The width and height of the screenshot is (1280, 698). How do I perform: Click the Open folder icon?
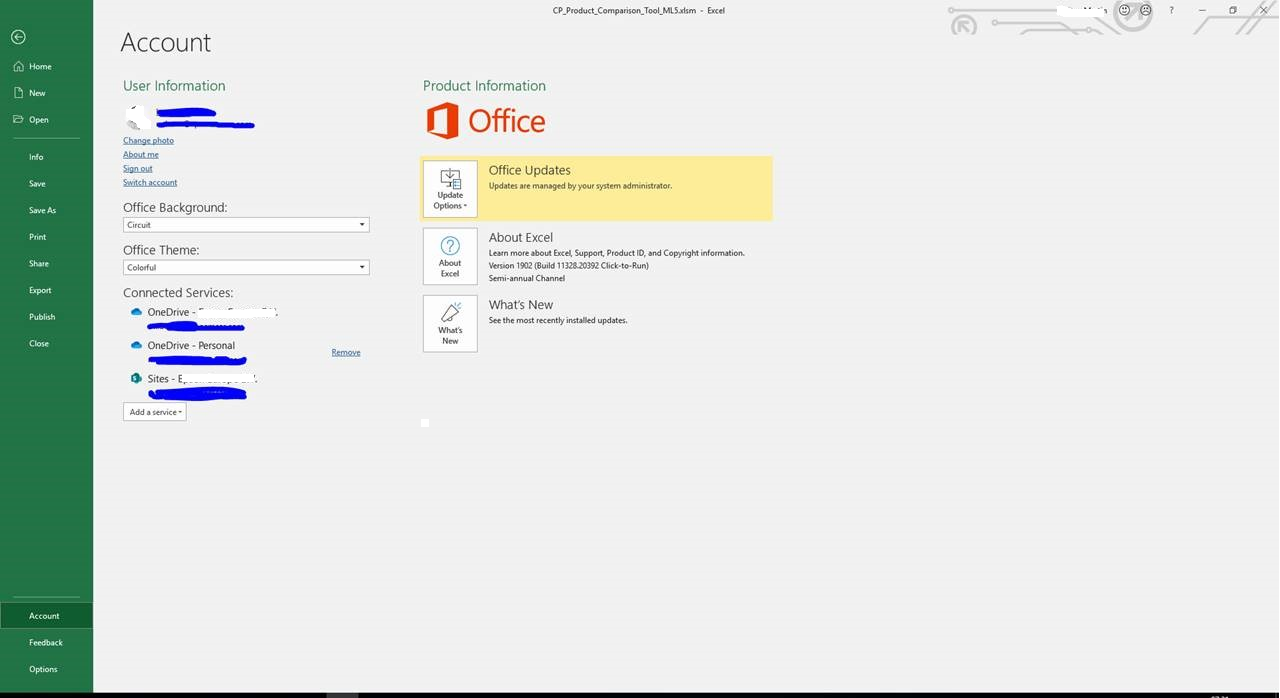tap(18, 119)
